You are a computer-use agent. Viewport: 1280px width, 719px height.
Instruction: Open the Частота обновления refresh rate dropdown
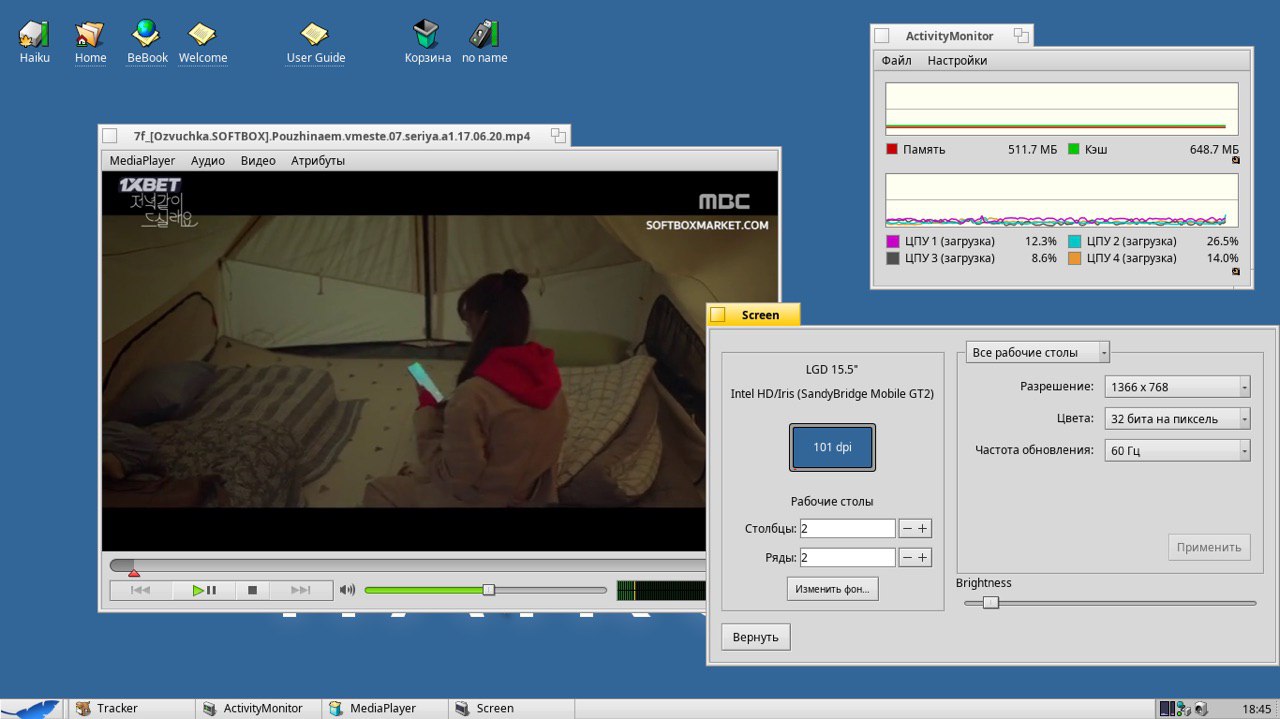click(x=1177, y=451)
